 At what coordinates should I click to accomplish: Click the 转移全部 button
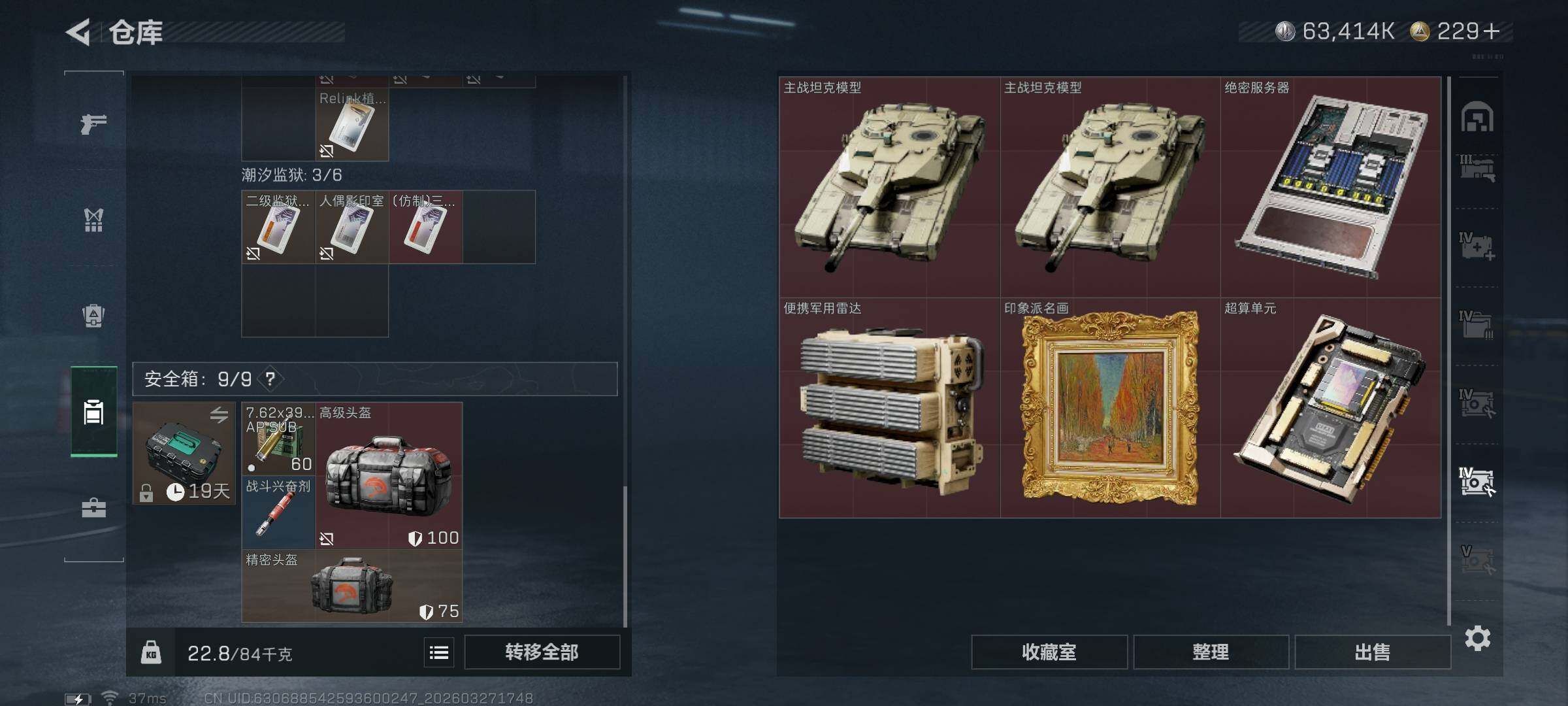click(x=542, y=652)
